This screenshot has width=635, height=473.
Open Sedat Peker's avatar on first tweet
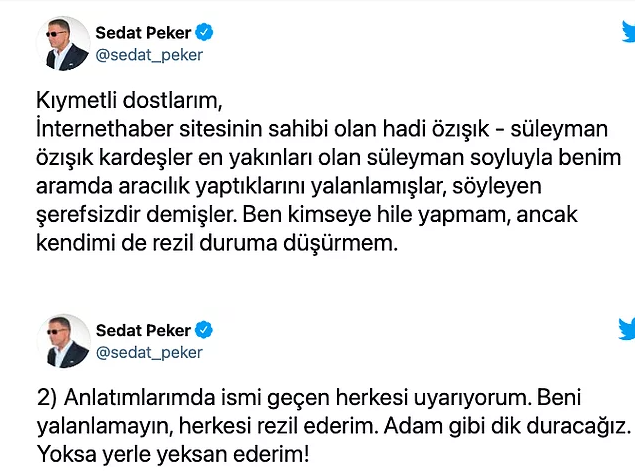(63, 44)
